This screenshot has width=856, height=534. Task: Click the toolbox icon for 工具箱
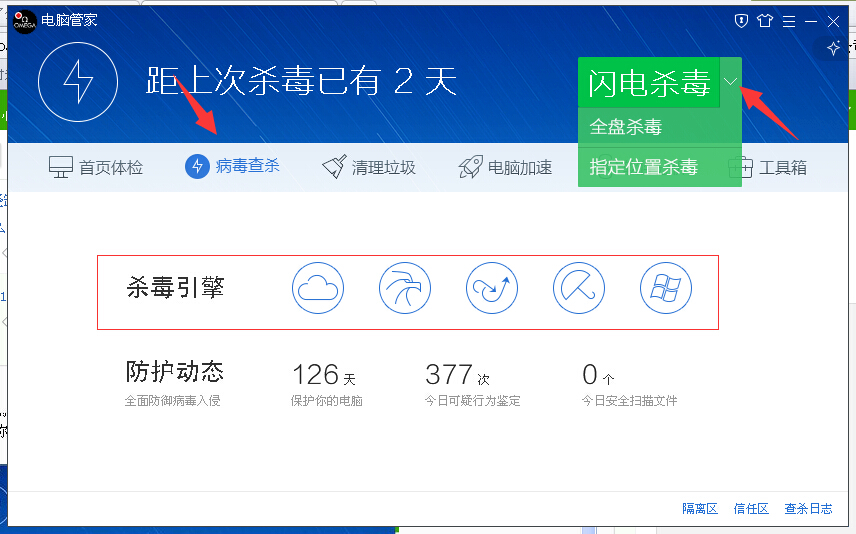tap(741, 167)
